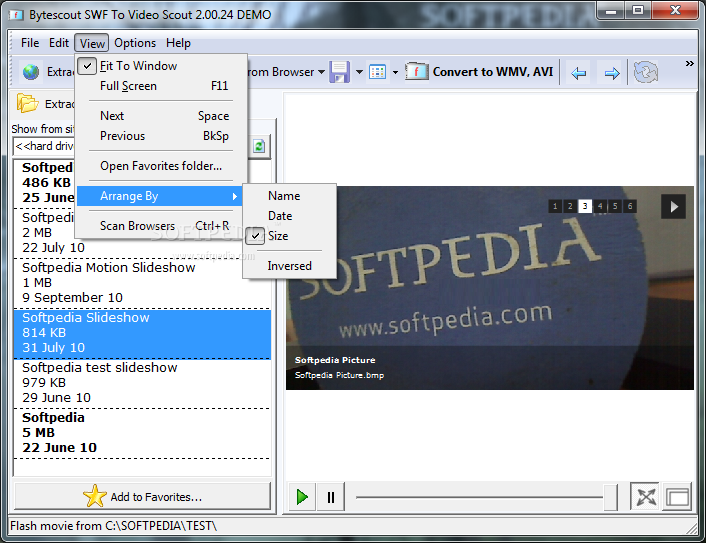Viewport: 706px width, 543px height.
Task: Jump to slide 1 in preview
Action: click(555, 206)
